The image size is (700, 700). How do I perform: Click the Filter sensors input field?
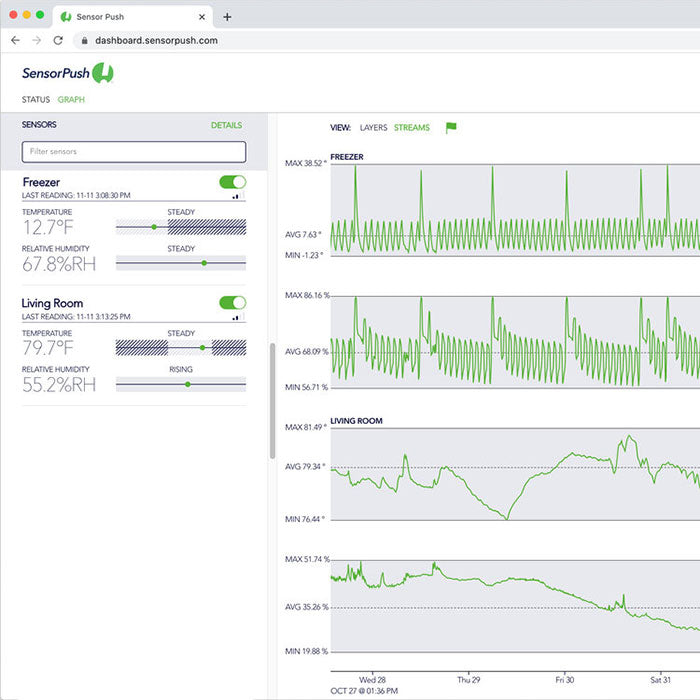(134, 152)
